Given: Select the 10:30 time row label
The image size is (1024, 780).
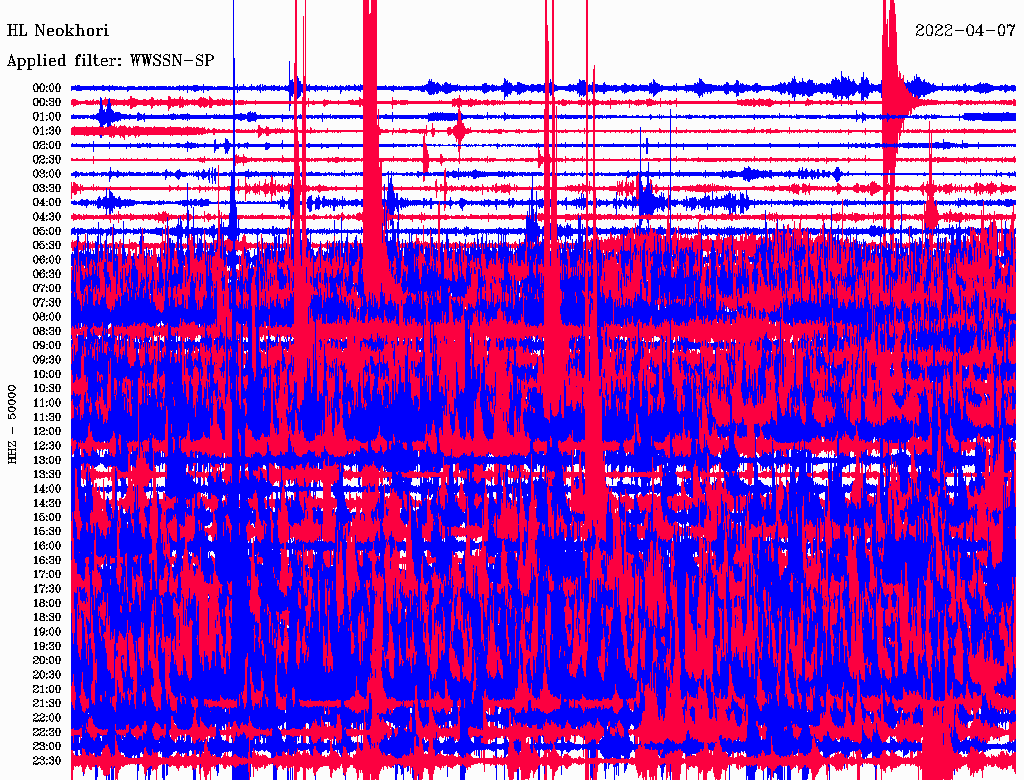Looking at the screenshot, I should click(x=47, y=388).
